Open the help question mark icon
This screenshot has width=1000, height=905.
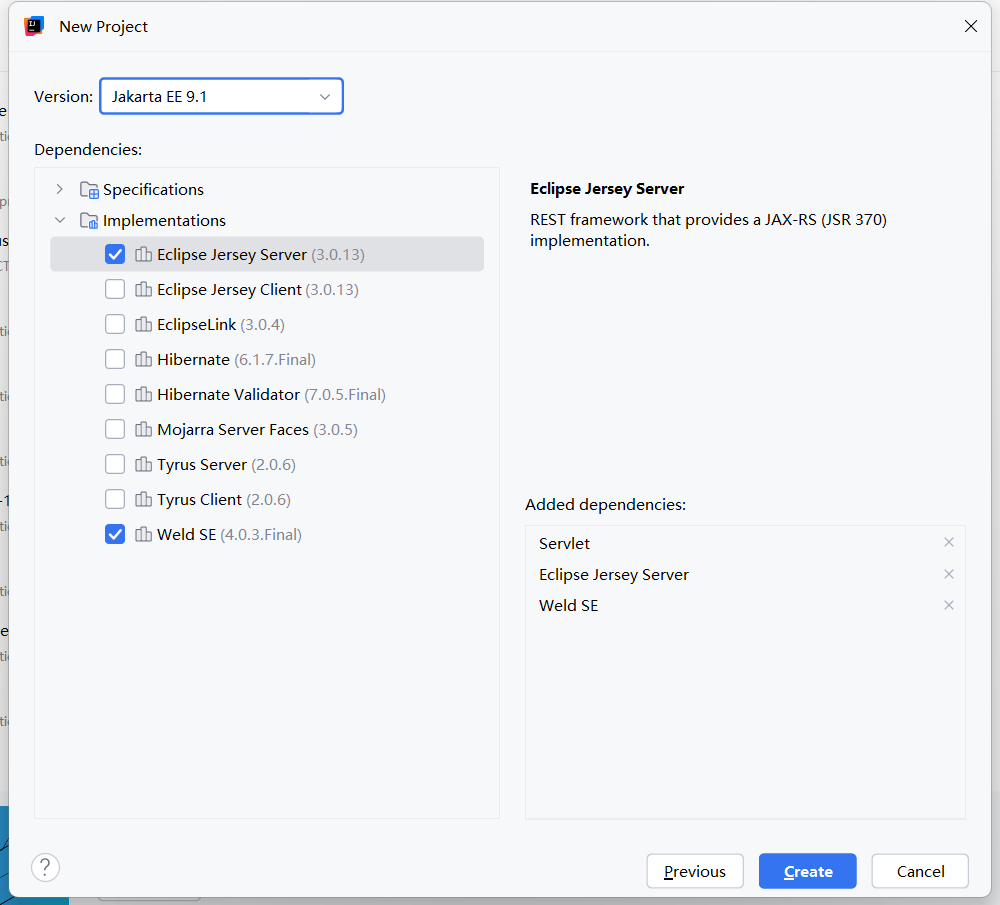(46, 867)
